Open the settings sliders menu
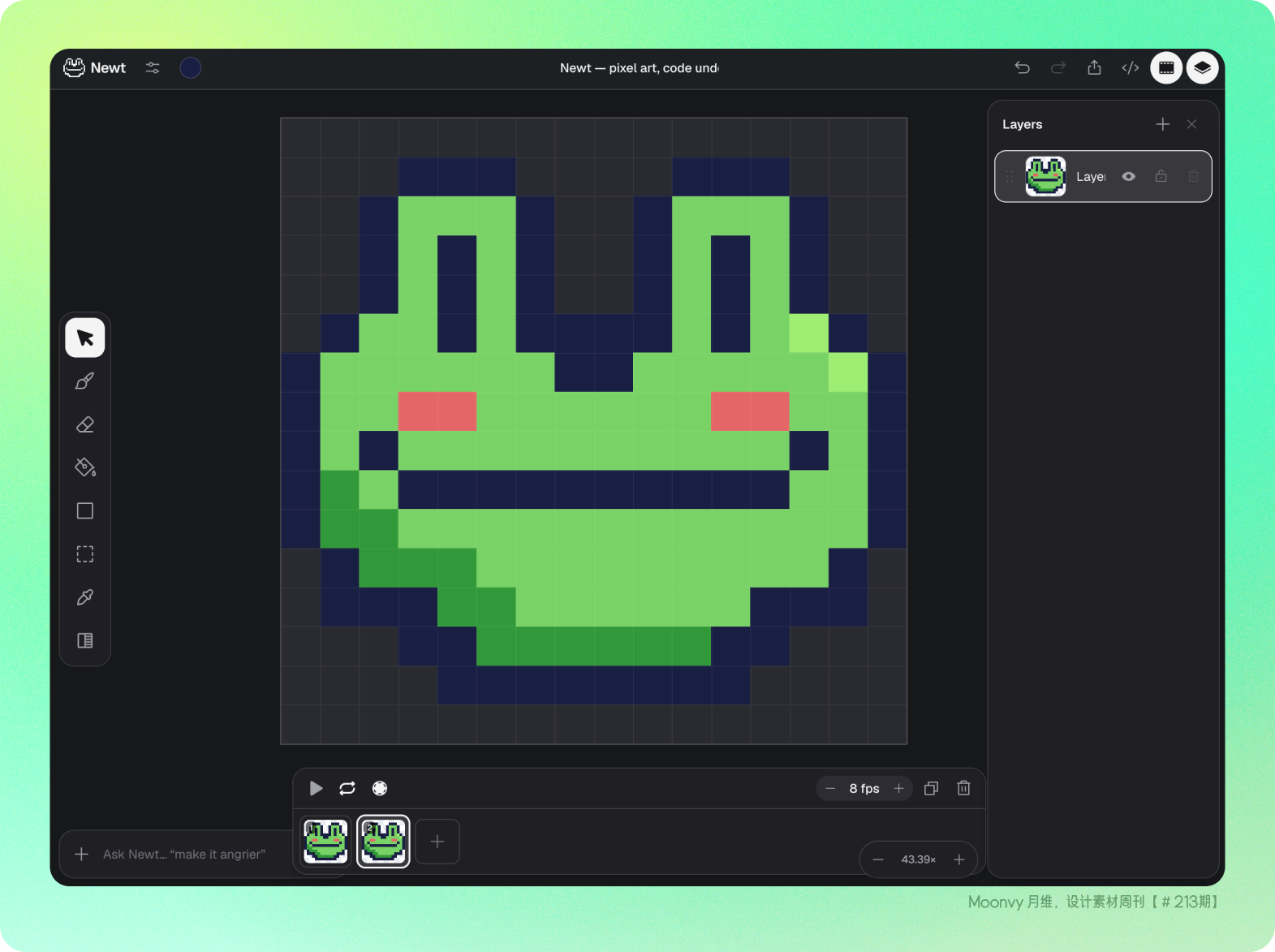1275x952 pixels. [153, 68]
